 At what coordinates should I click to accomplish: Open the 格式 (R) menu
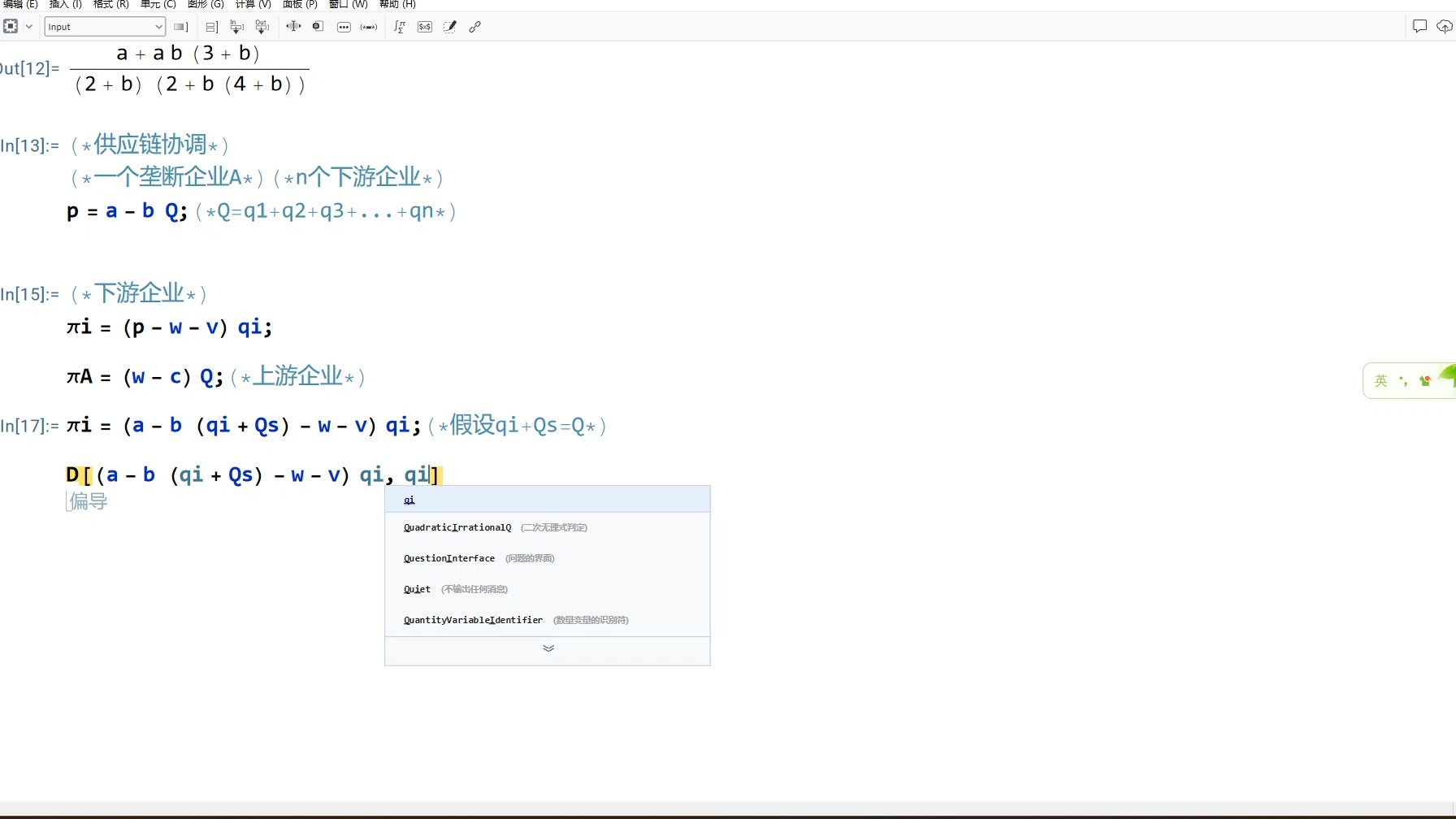(x=111, y=4)
